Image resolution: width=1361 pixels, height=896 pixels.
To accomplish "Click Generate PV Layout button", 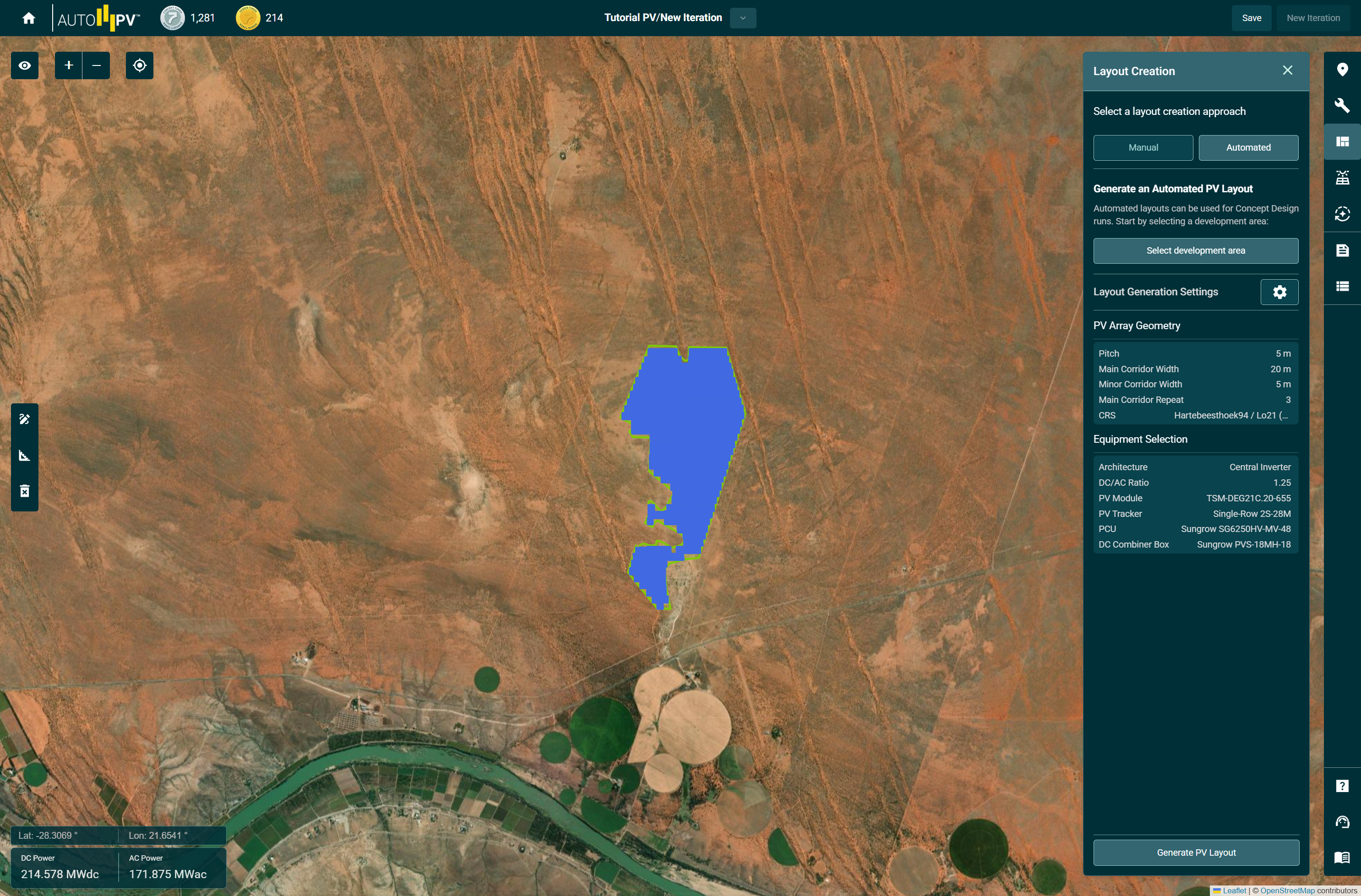I will [x=1196, y=853].
